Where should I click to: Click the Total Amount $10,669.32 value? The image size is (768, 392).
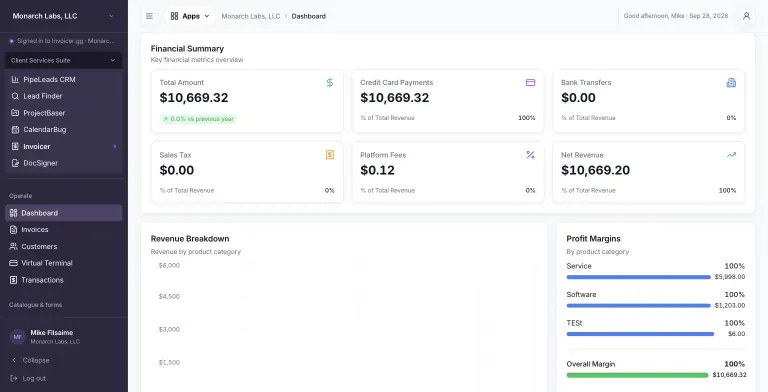pyautogui.click(x=194, y=98)
